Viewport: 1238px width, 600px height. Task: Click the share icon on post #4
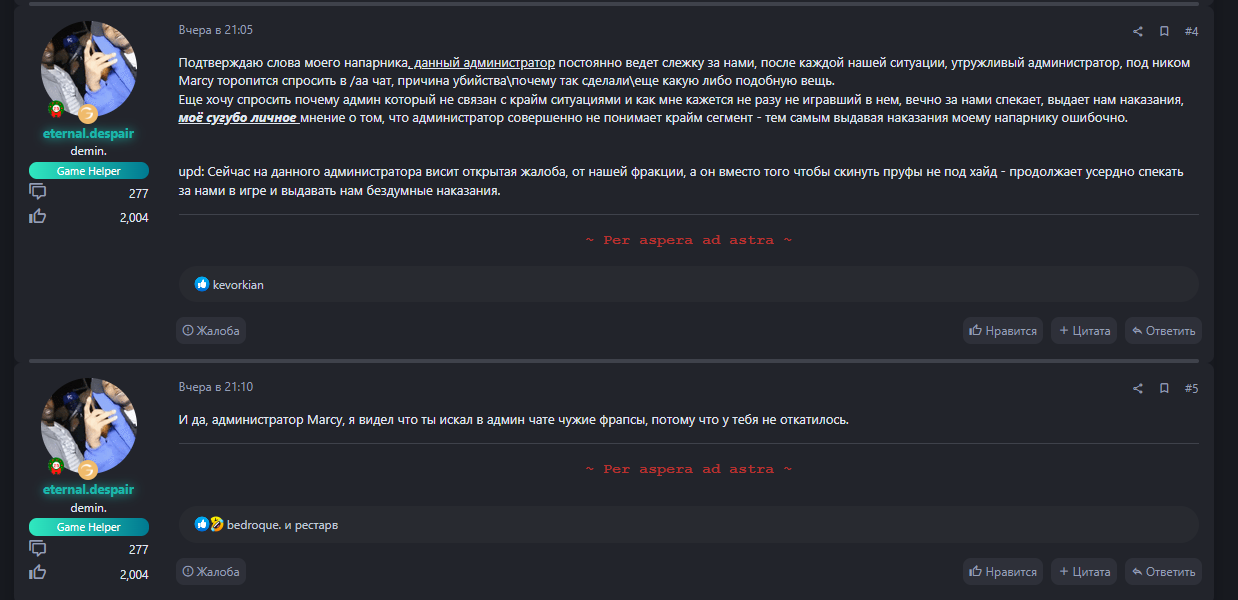tap(1137, 31)
